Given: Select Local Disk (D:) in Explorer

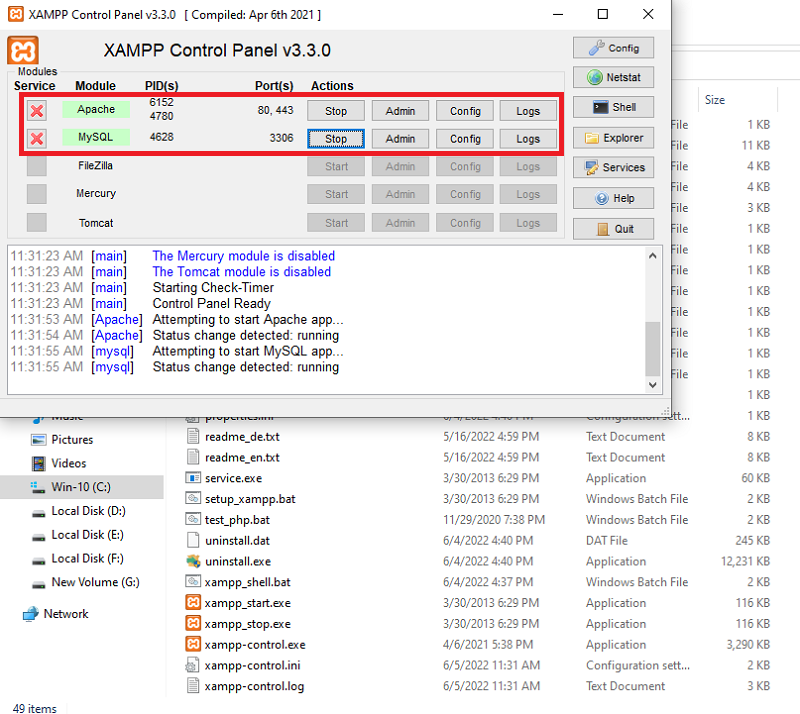Looking at the screenshot, I should (88, 511).
